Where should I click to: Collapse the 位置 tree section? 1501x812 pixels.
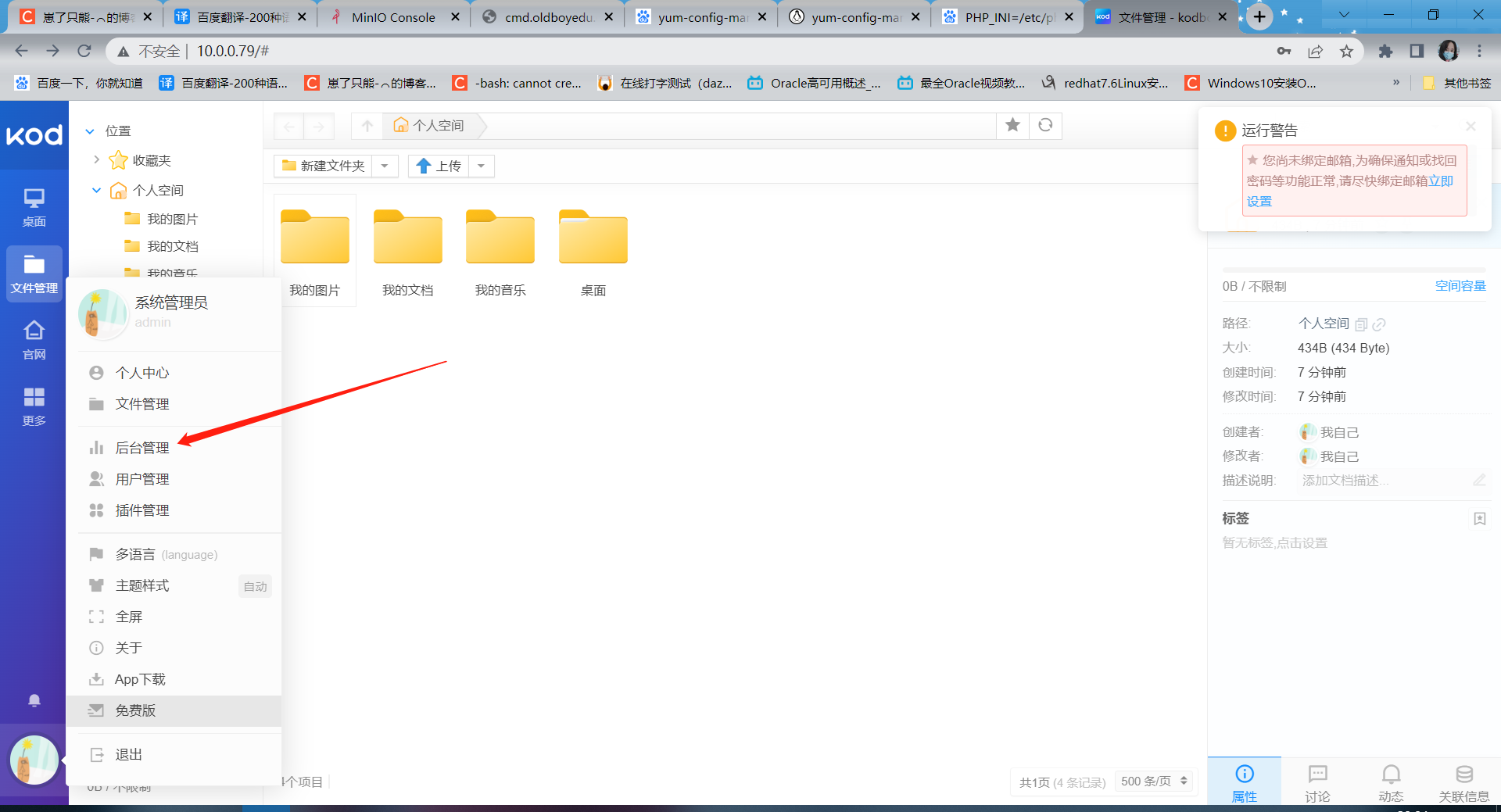click(90, 131)
